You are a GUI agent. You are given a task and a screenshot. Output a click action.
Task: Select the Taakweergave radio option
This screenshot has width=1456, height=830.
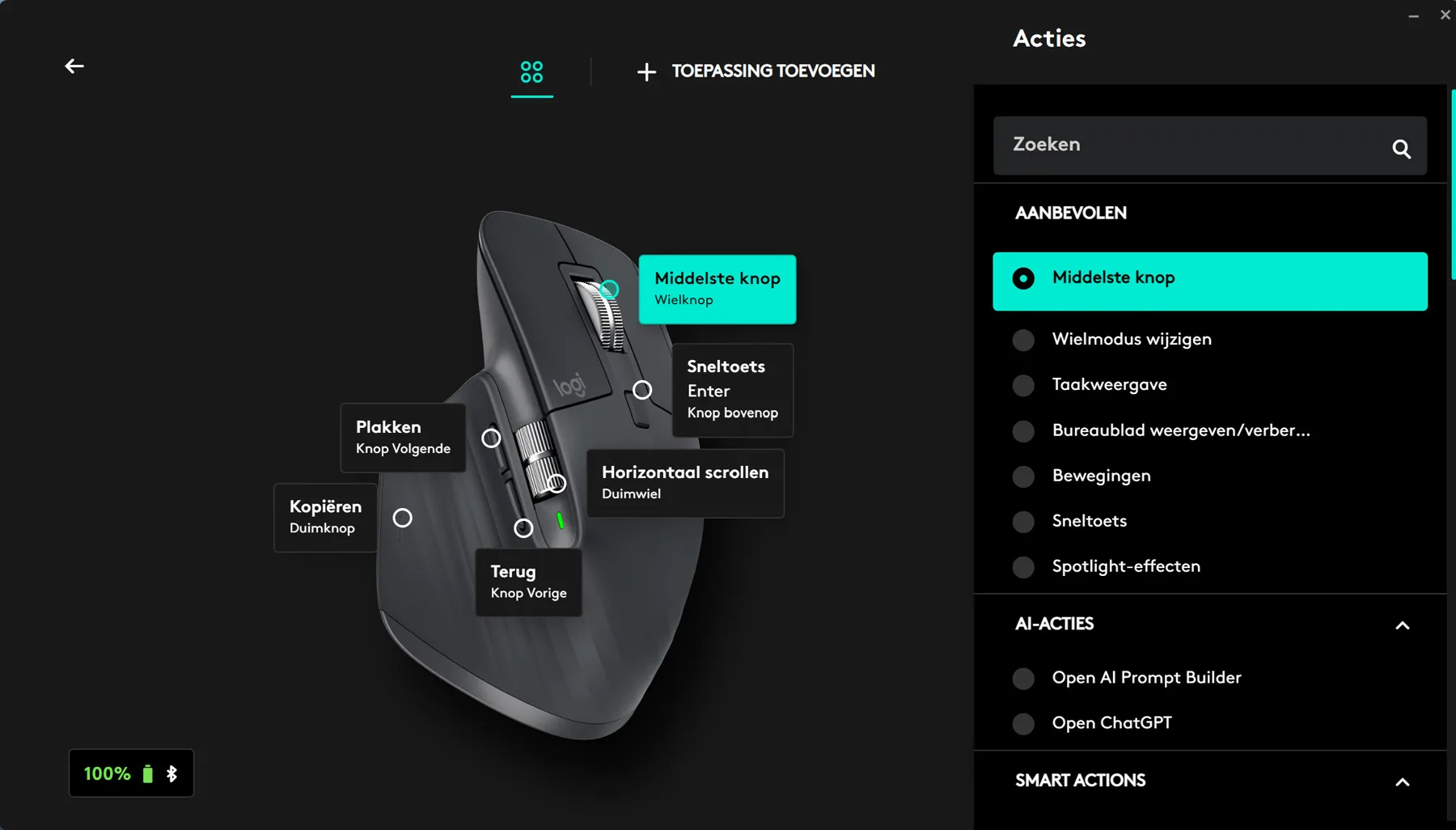(x=1023, y=385)
